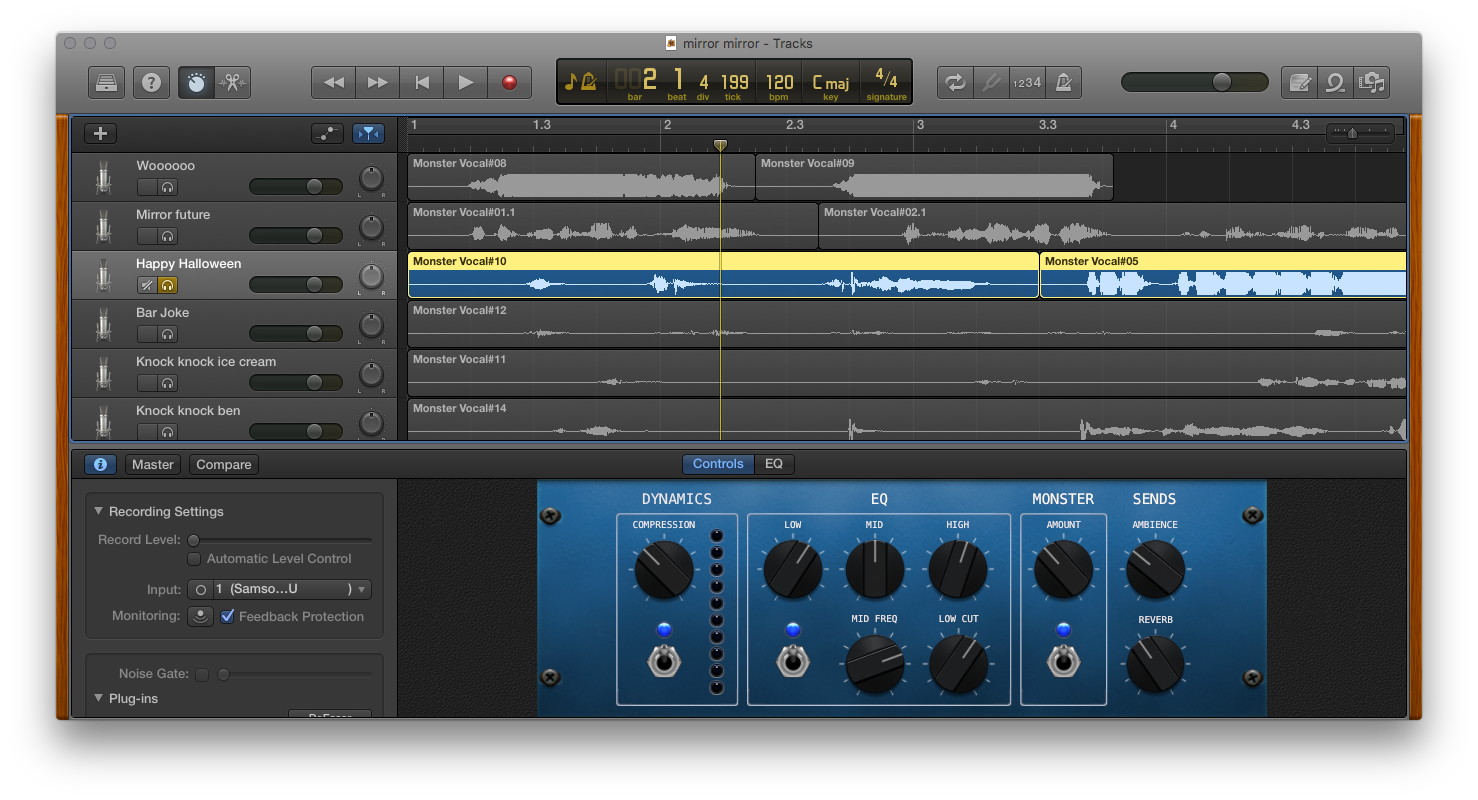Image resolution: width=1478 pixels, height=800 pixels.
Task: Toggle mono/stereo input format button
Action: coord(201,590)
